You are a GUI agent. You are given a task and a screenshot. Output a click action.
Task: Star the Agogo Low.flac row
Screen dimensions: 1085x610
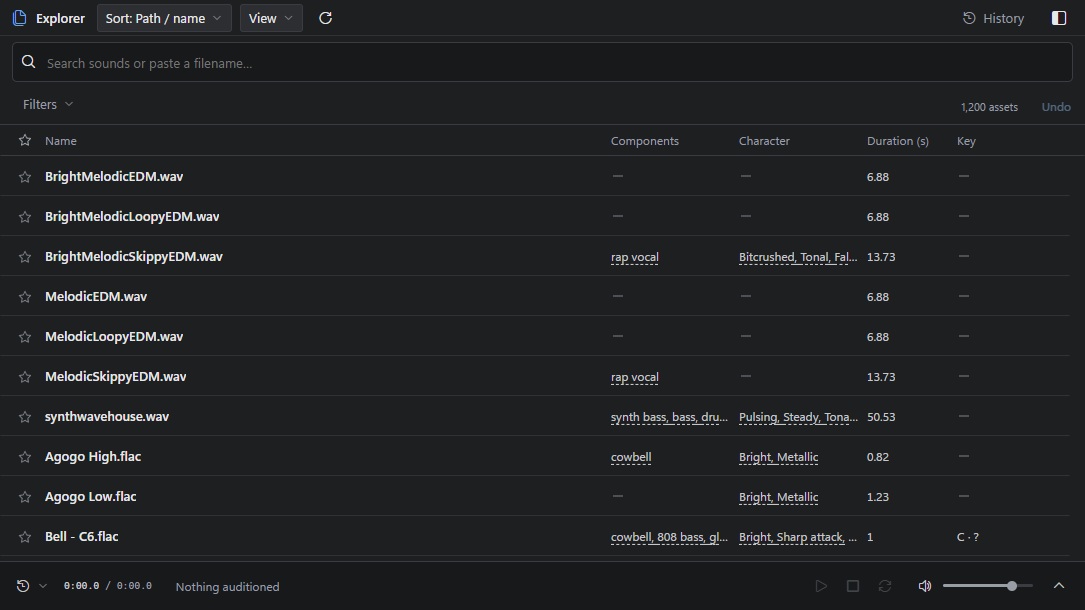(x=25, y=497)
